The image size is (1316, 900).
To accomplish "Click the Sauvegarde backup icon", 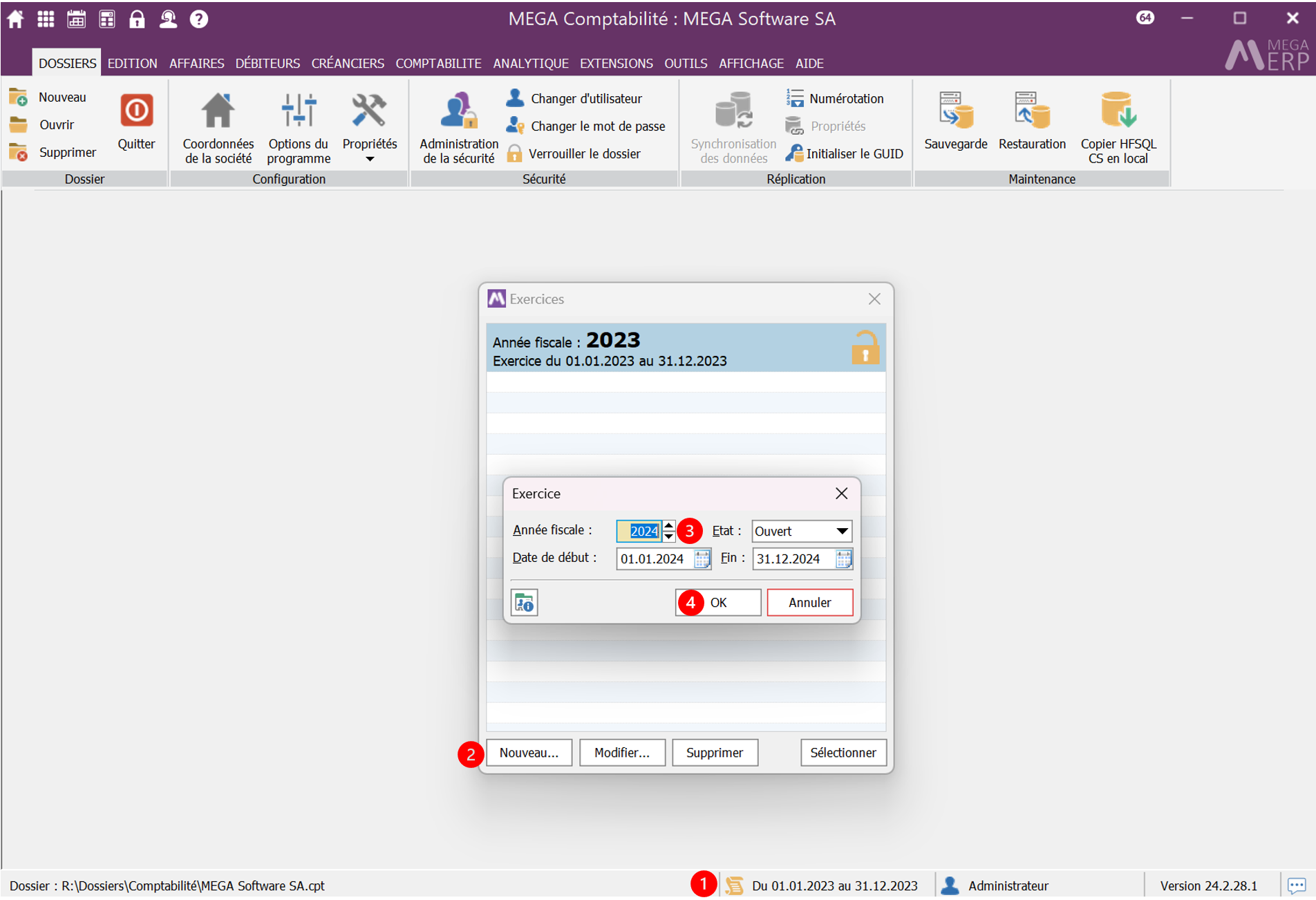I will click(x=955, y=111).
